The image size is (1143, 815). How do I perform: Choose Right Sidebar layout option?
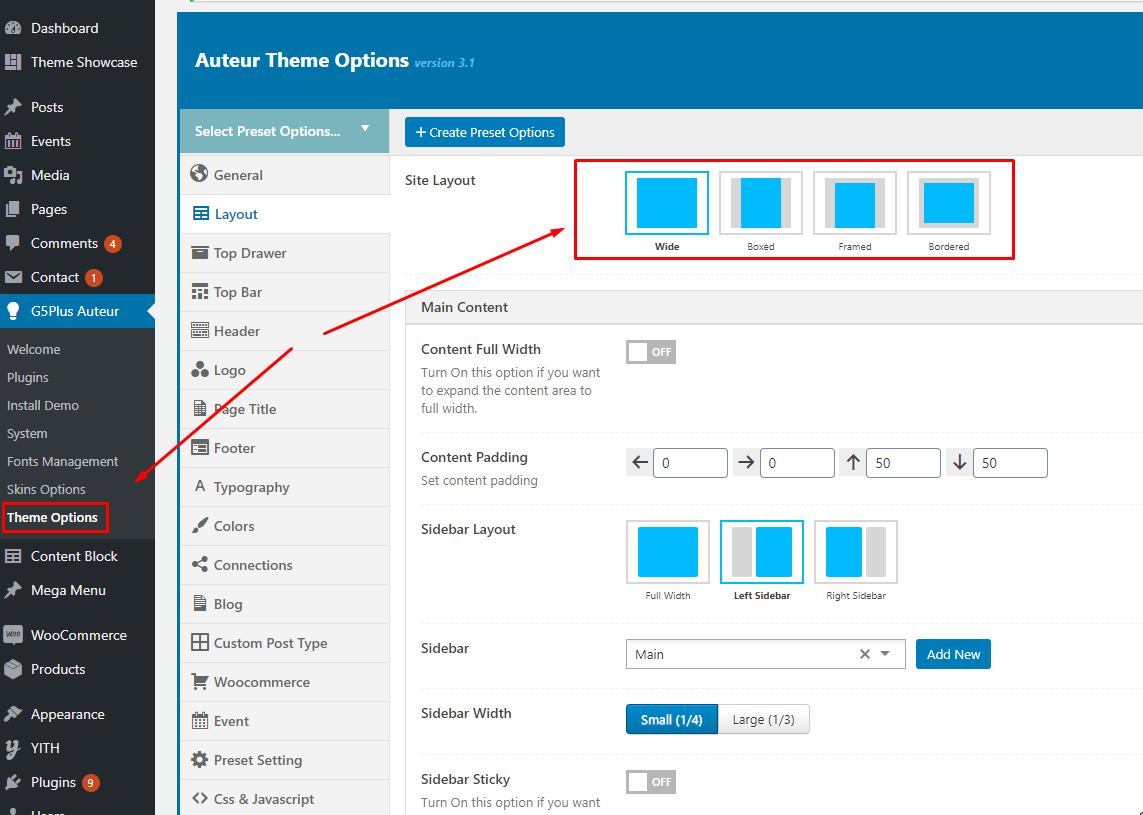856,552
